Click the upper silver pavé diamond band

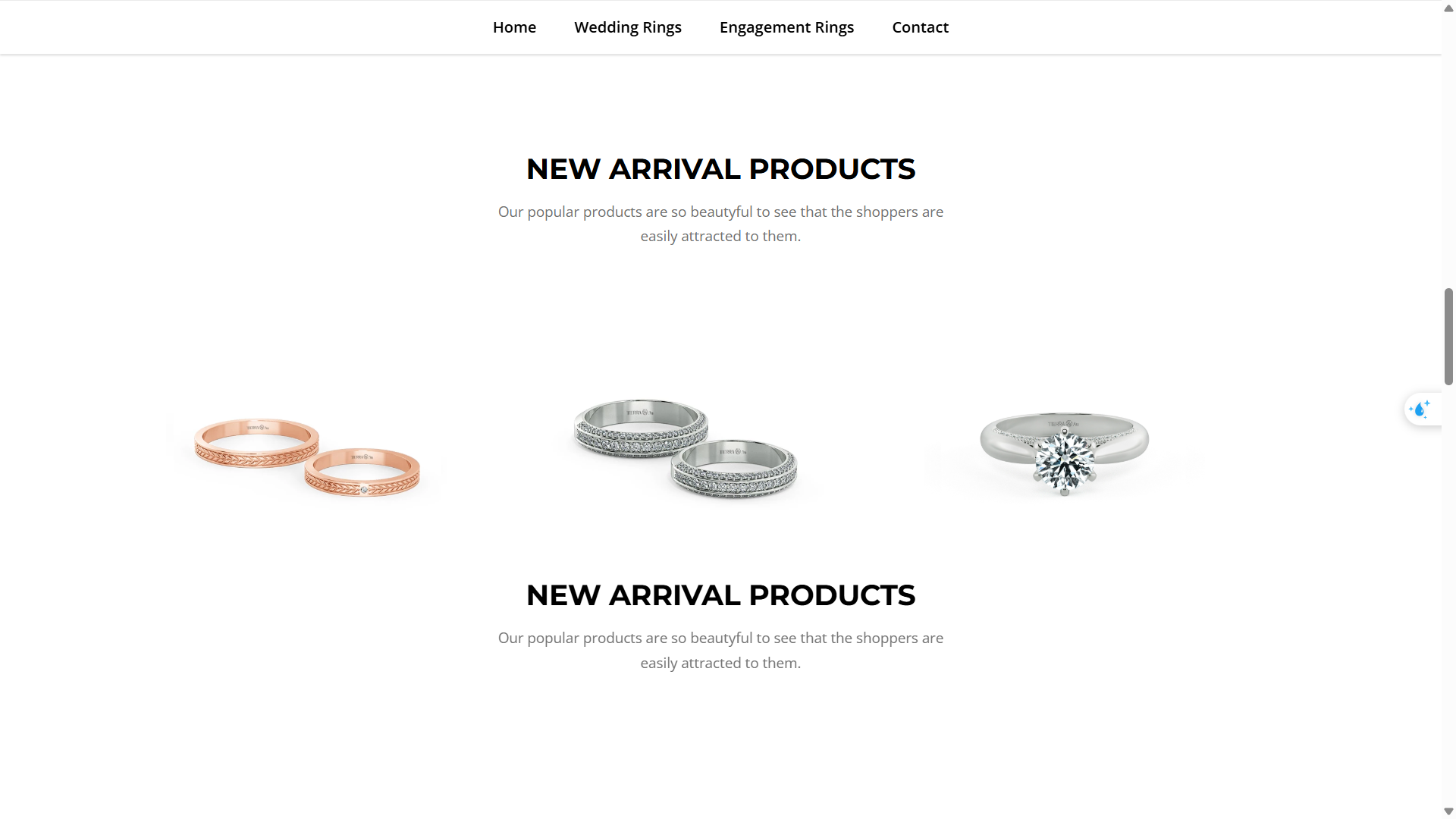click(641, 428)
